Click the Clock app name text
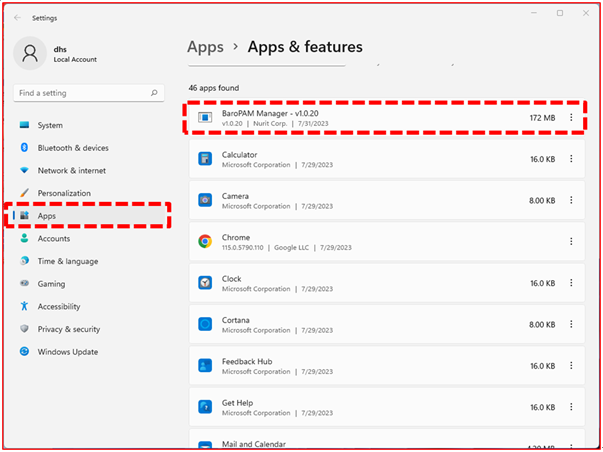Screen dimensions: 603x452 [232, 279]
